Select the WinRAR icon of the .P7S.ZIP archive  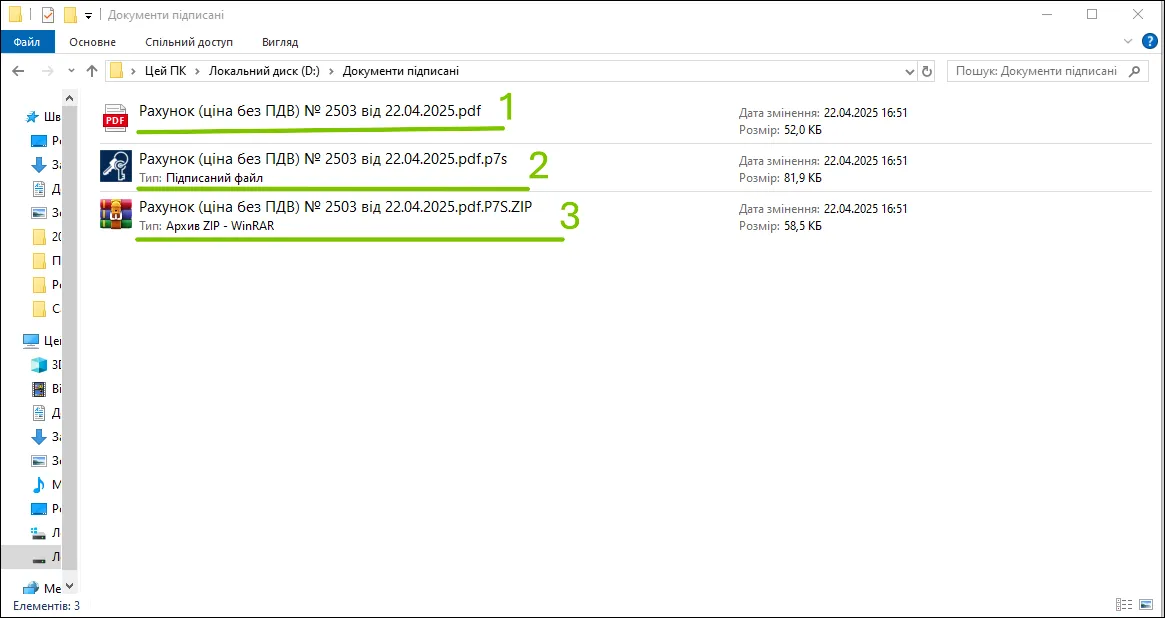[115, 214]
